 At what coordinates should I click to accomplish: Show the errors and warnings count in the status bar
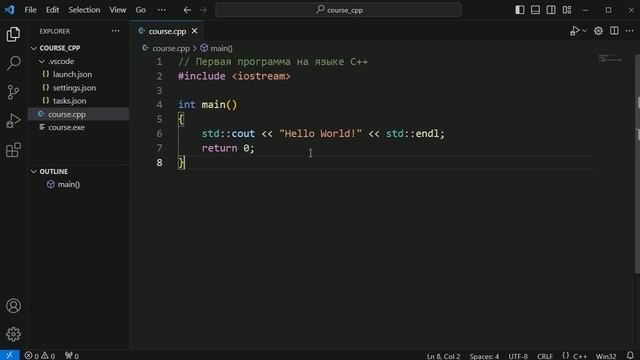pos(40,356)
